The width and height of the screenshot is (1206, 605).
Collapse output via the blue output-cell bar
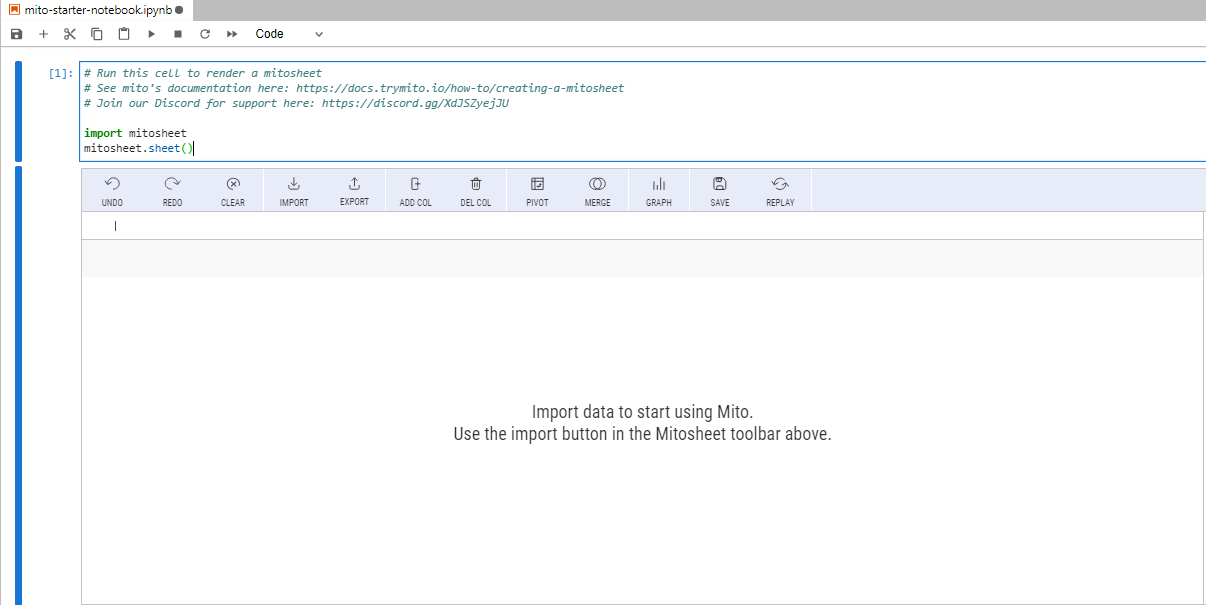point(18,386)
